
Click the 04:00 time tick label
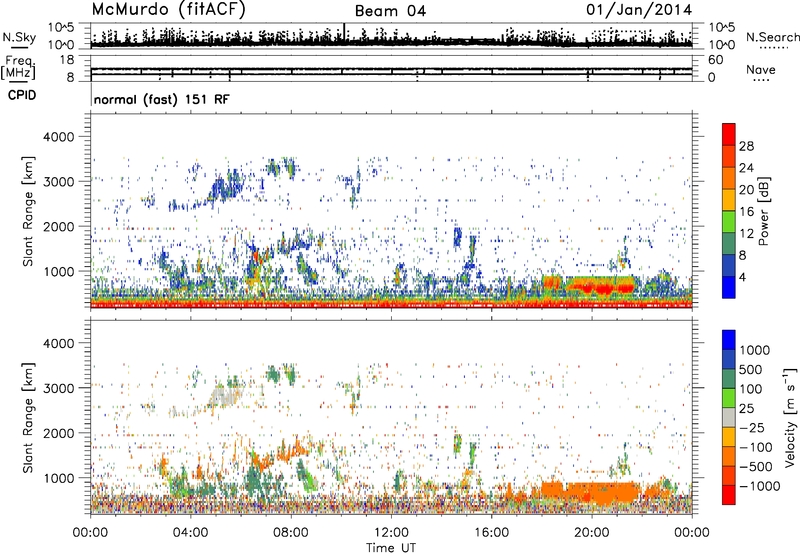[190, 533]
